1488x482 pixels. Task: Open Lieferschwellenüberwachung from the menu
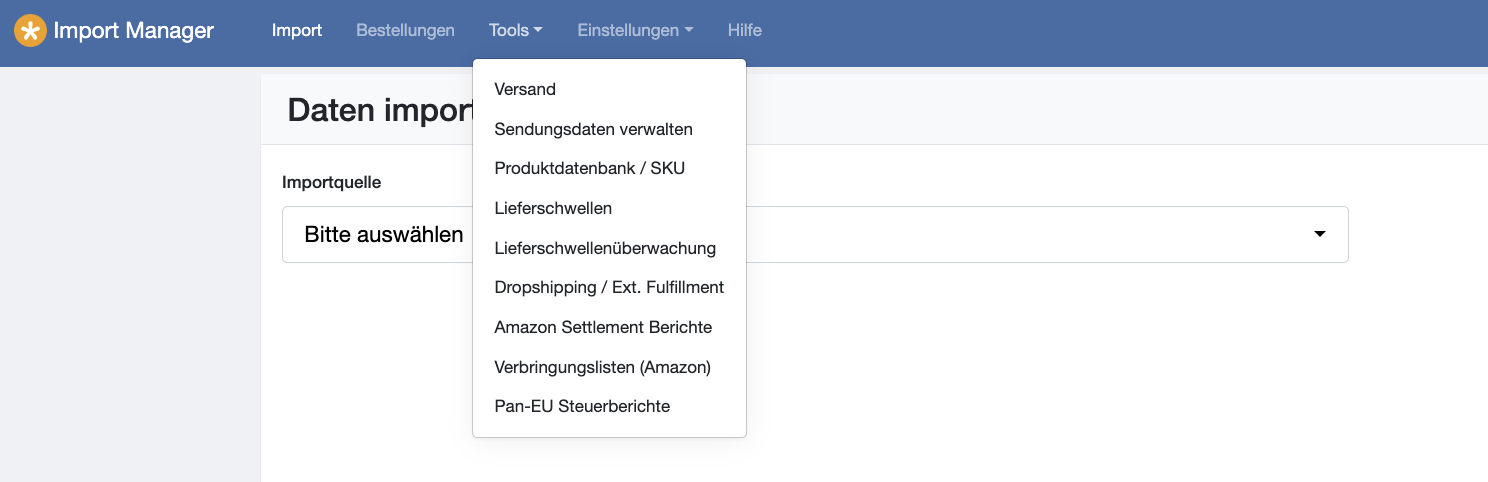(x=610, y=248)
